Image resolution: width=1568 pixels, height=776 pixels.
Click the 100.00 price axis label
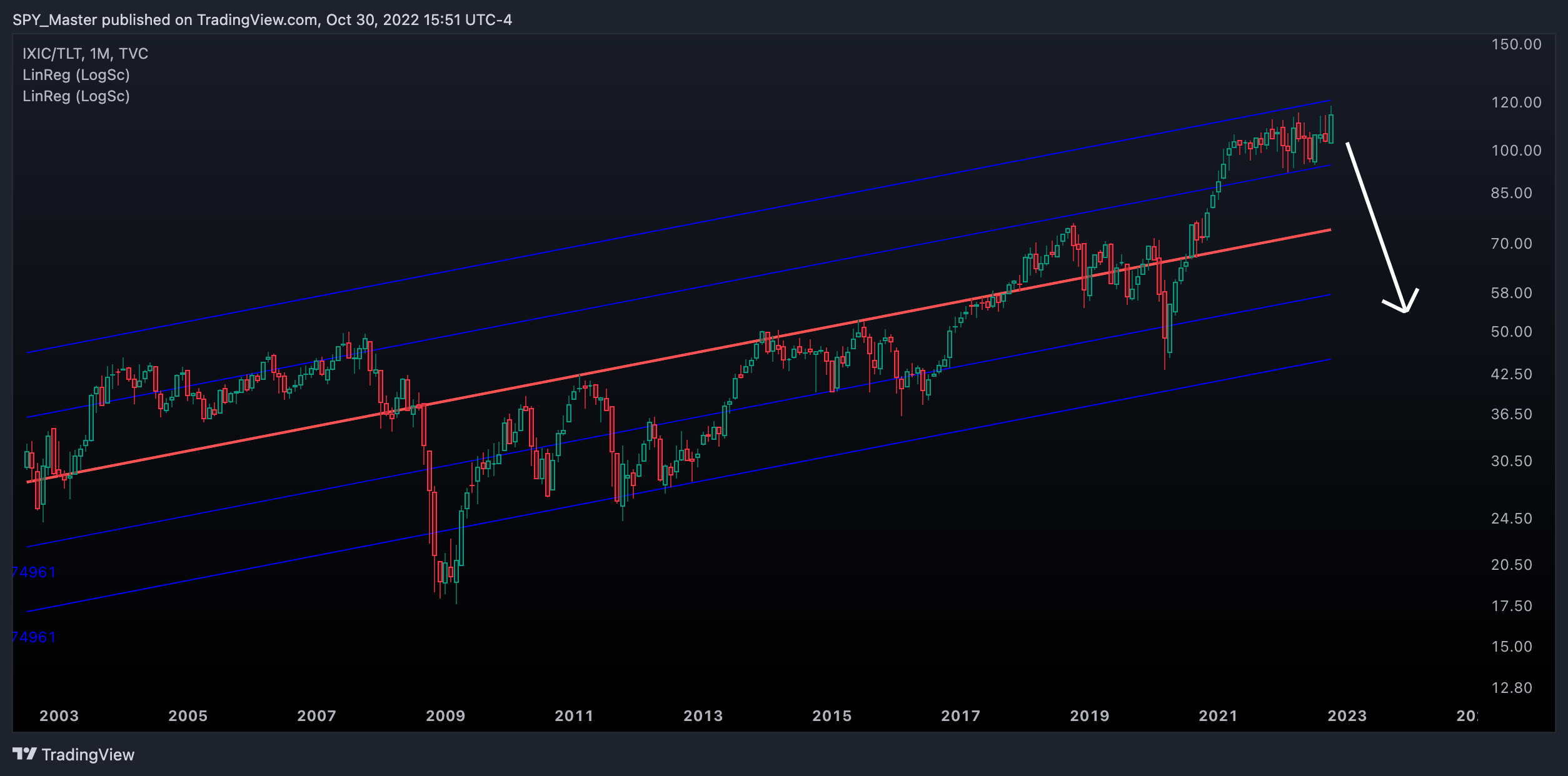tap(1516, 151)
